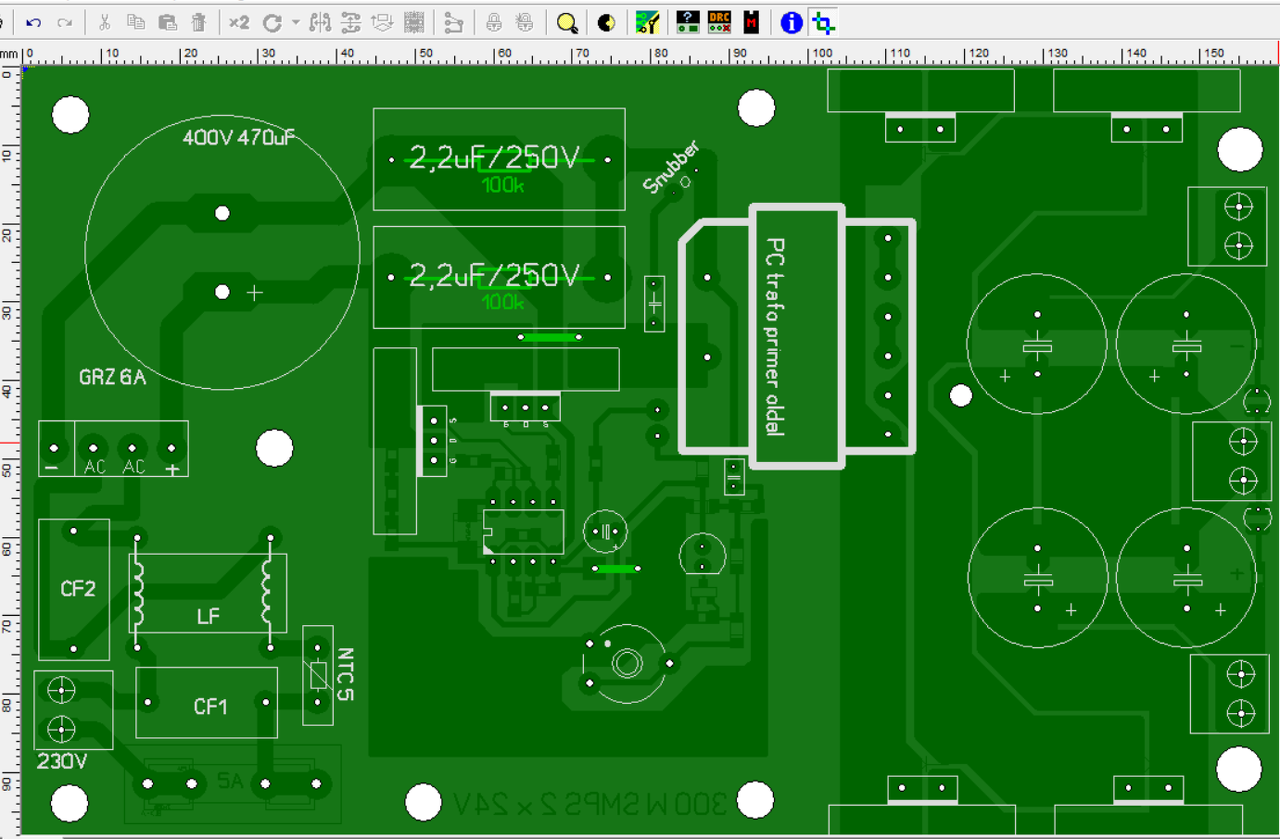The width and height of the screenshot is (1280, 839).
Task: Redo the last undone action
Action: (65, 22)
